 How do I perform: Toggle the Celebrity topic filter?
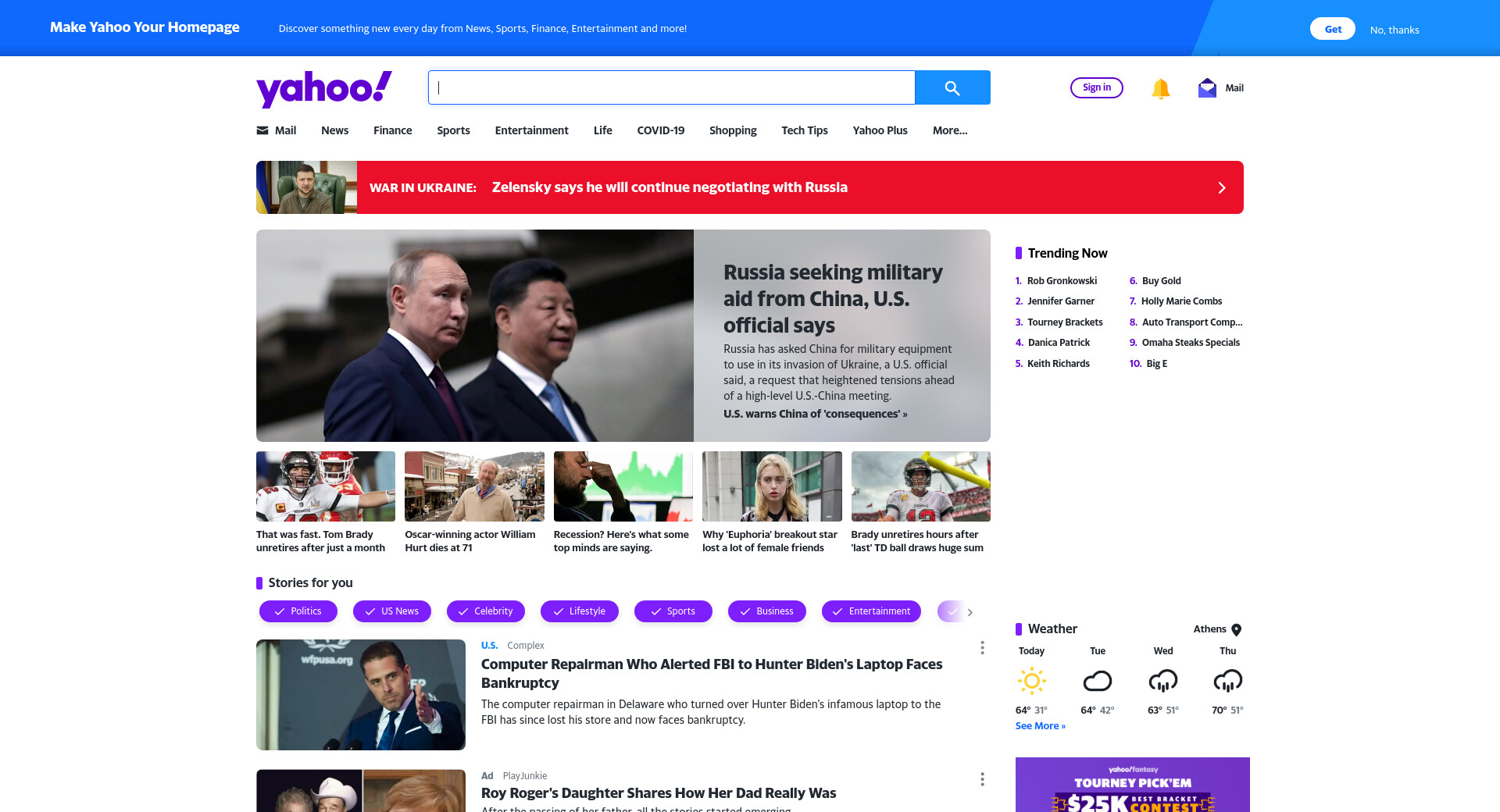tap(486, 611)
